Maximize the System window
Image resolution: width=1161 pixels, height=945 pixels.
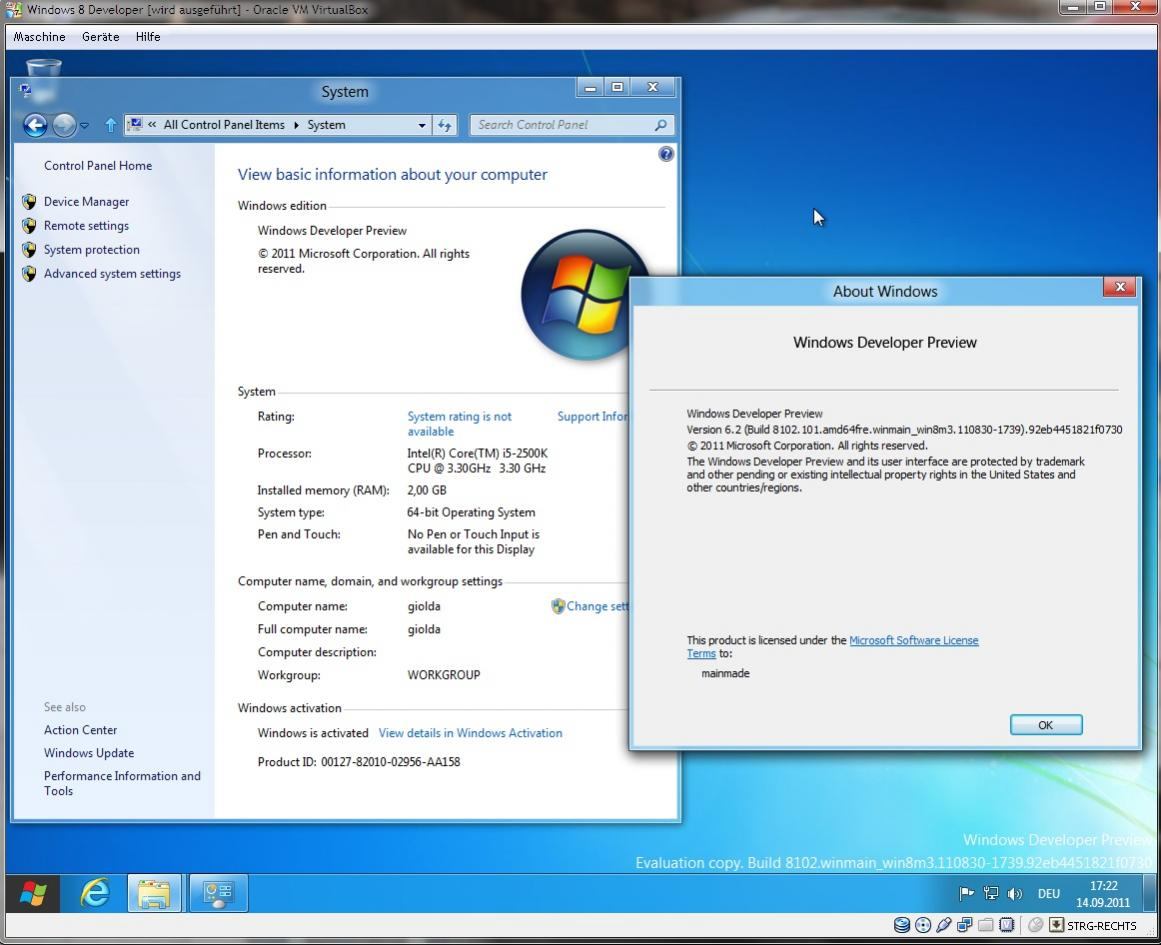coord(617,87)
